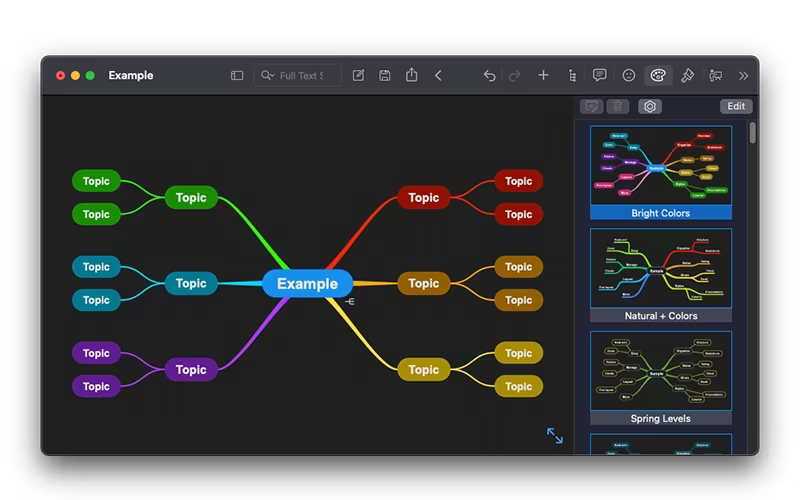
Task: Select the teal main Topic node
Action: [x=191, y=283]
